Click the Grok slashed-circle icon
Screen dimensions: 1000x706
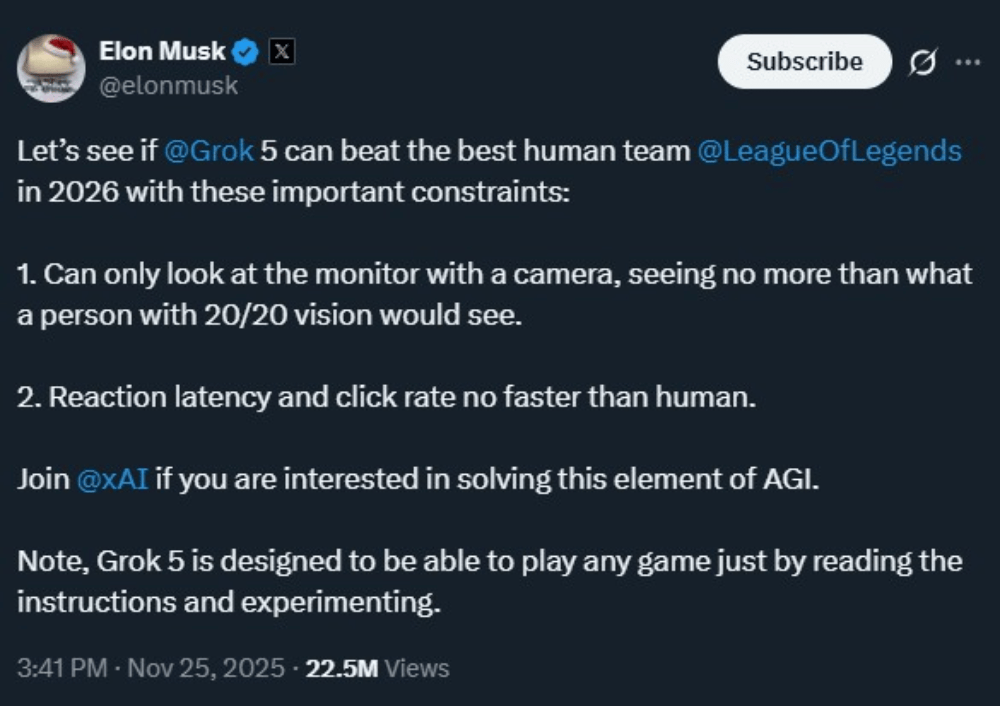tap(921, 62)
